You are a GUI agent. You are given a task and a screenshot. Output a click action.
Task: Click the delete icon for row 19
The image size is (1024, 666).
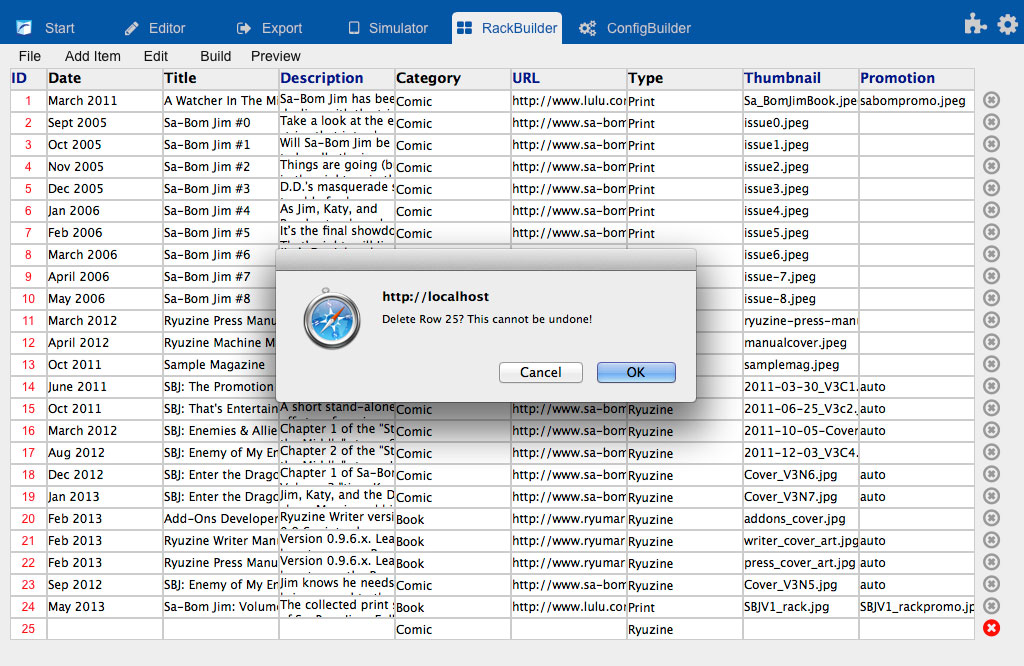(991, 496)
